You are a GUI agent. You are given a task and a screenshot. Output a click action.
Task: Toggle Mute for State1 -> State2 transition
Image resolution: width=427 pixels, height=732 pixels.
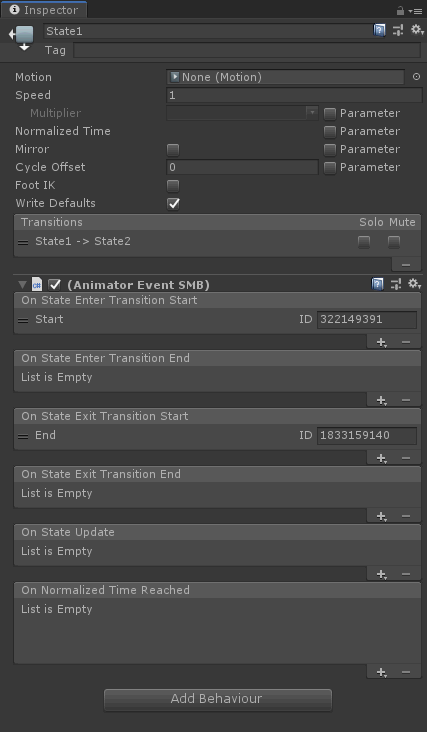pos(394,242)
